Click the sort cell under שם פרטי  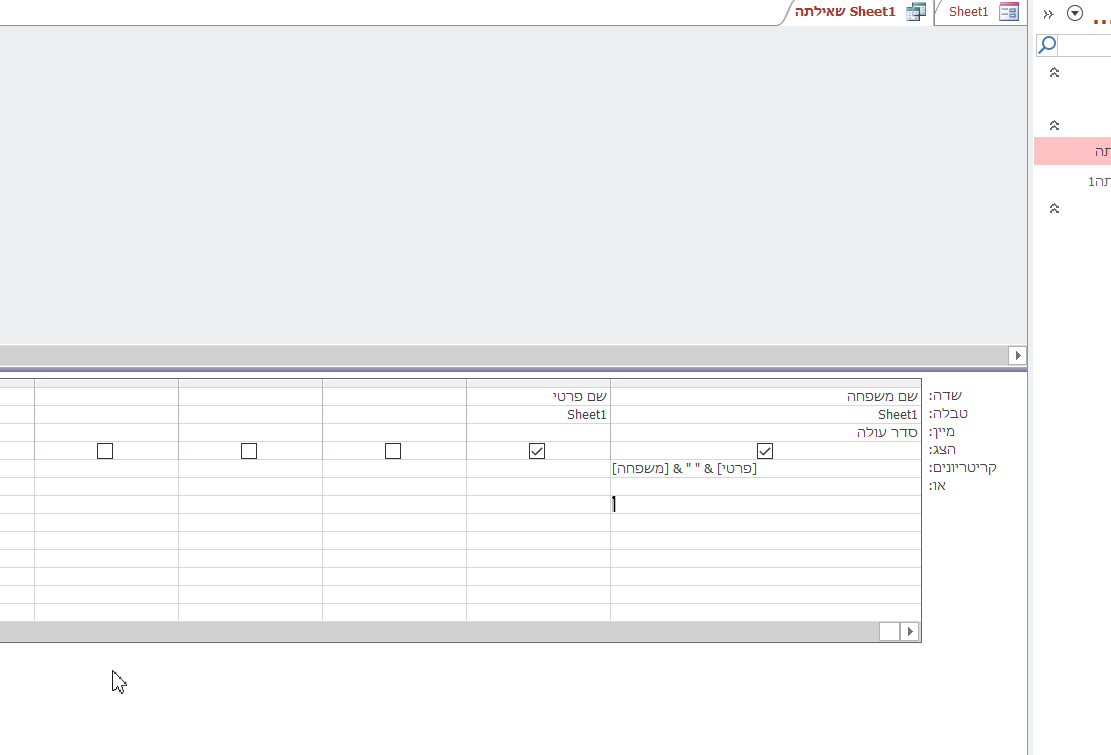point(538,433)
